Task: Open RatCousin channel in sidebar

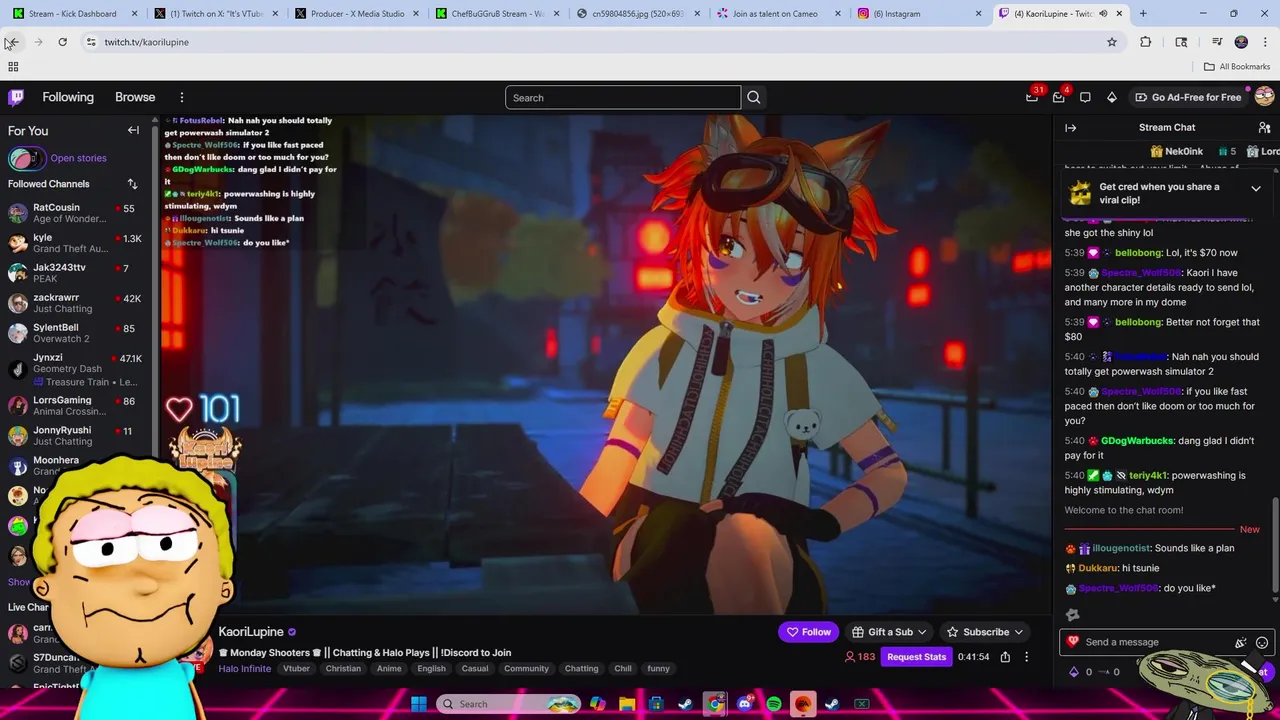Action: [x=75, y=213]
